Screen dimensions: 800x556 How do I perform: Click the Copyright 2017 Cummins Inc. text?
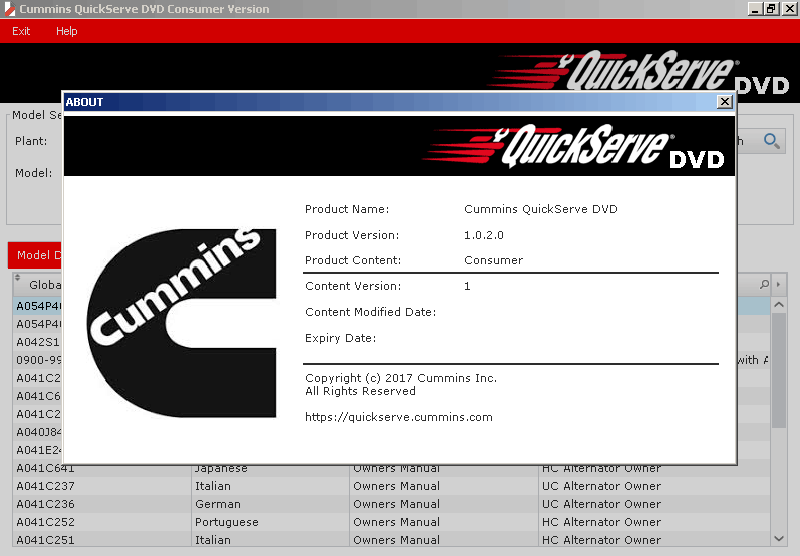tap(401, 378)
